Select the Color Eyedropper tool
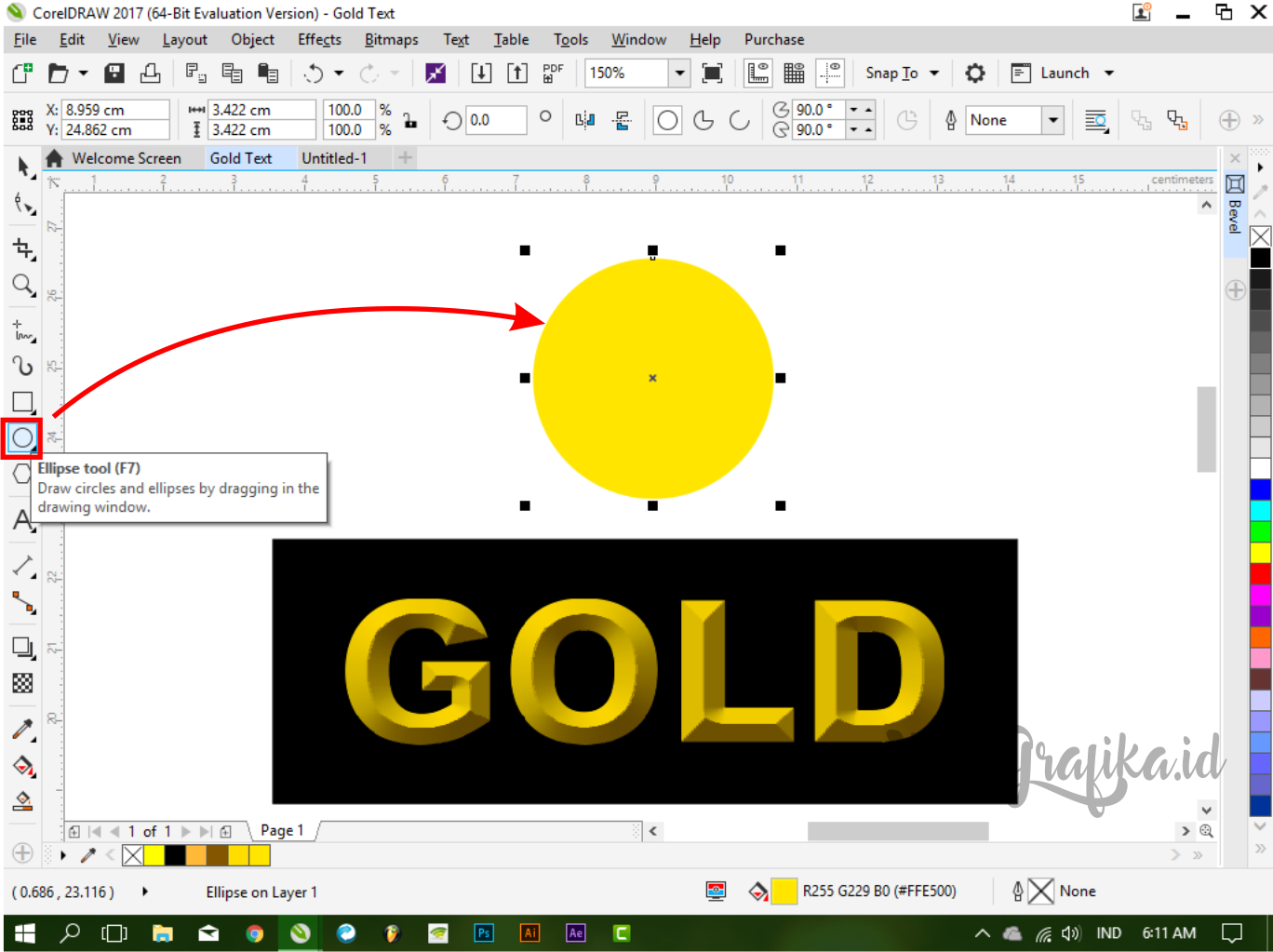The image size is (1273, 952). (22, 730)
